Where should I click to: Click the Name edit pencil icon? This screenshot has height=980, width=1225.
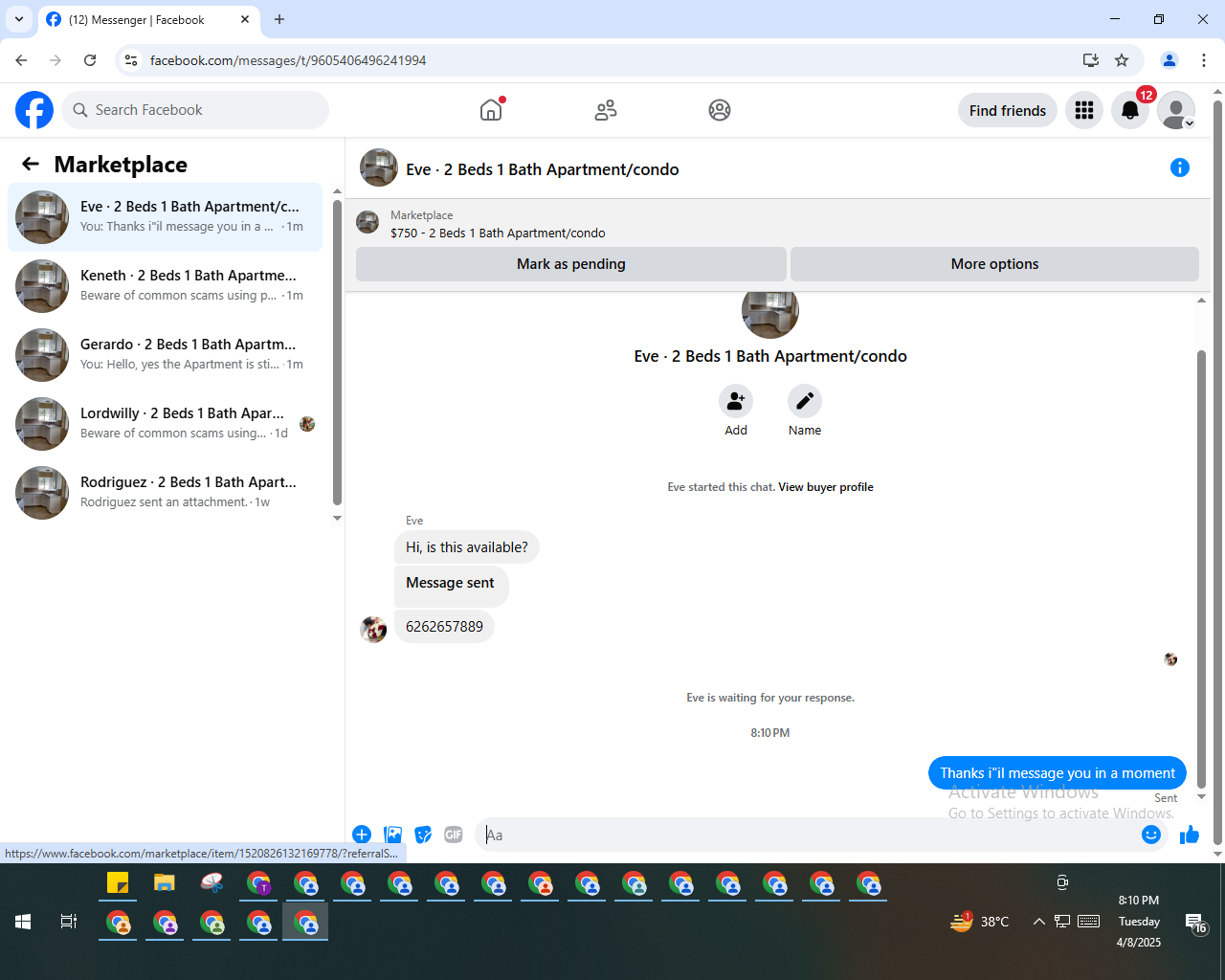coord(805,401)
